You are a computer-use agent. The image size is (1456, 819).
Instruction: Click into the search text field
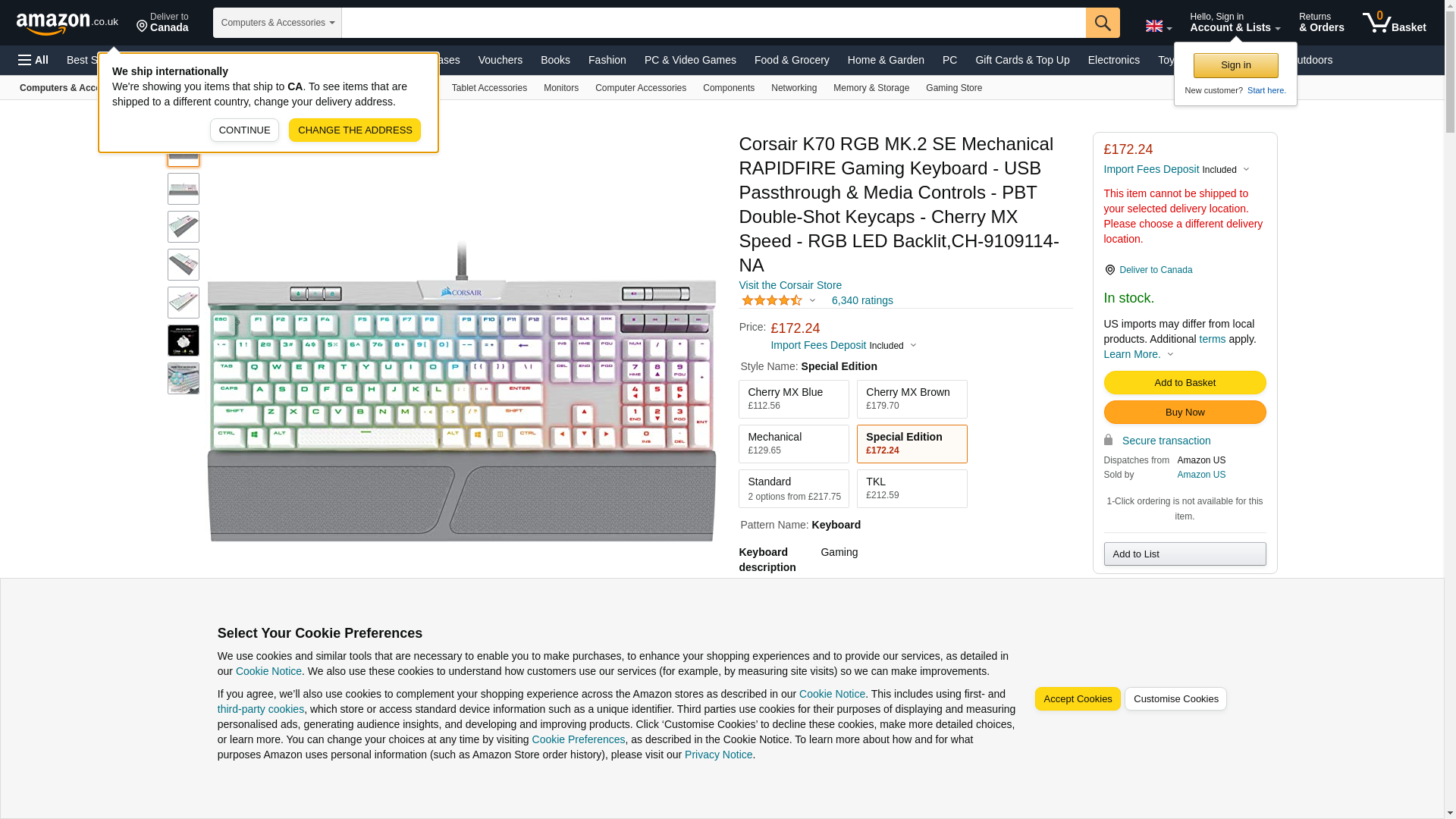click(x=714, y=23)
